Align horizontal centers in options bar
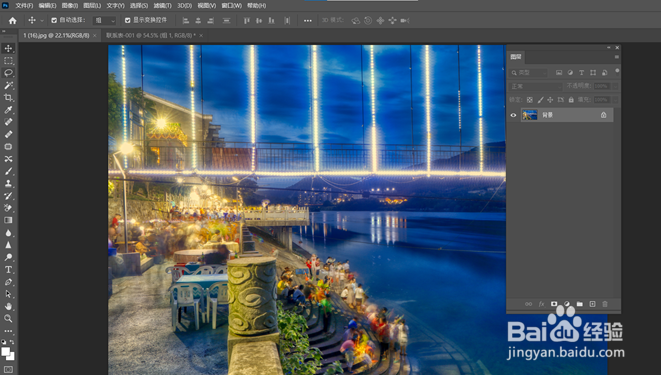 [x=198, y=20]
